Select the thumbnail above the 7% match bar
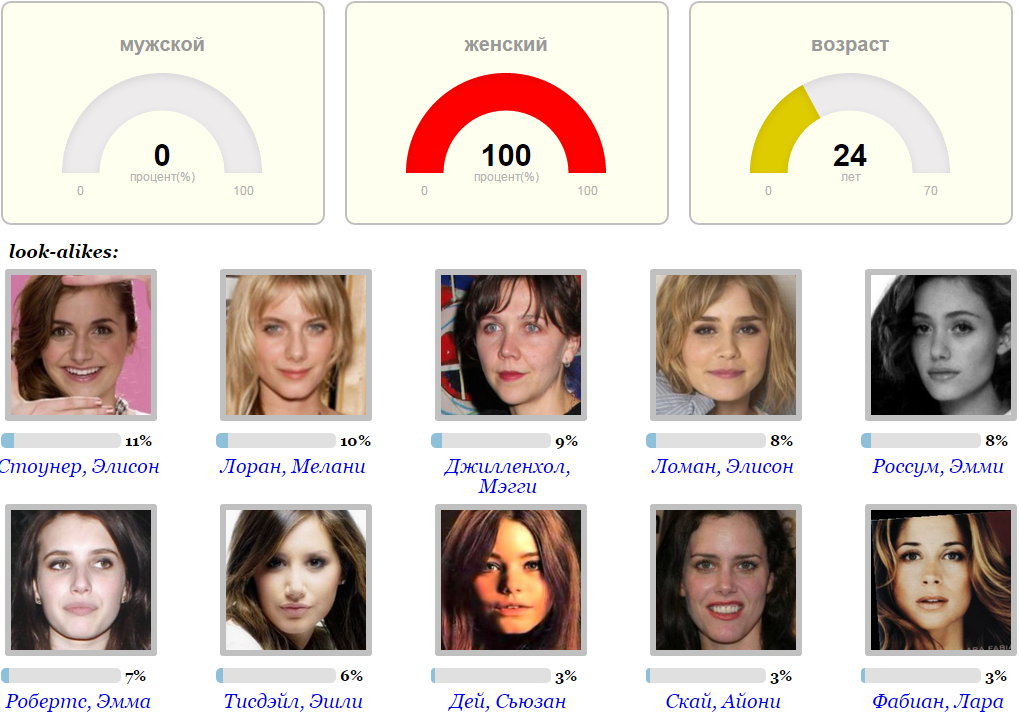The height and width of the screenshot is (728, 1020). click(81, 580)
